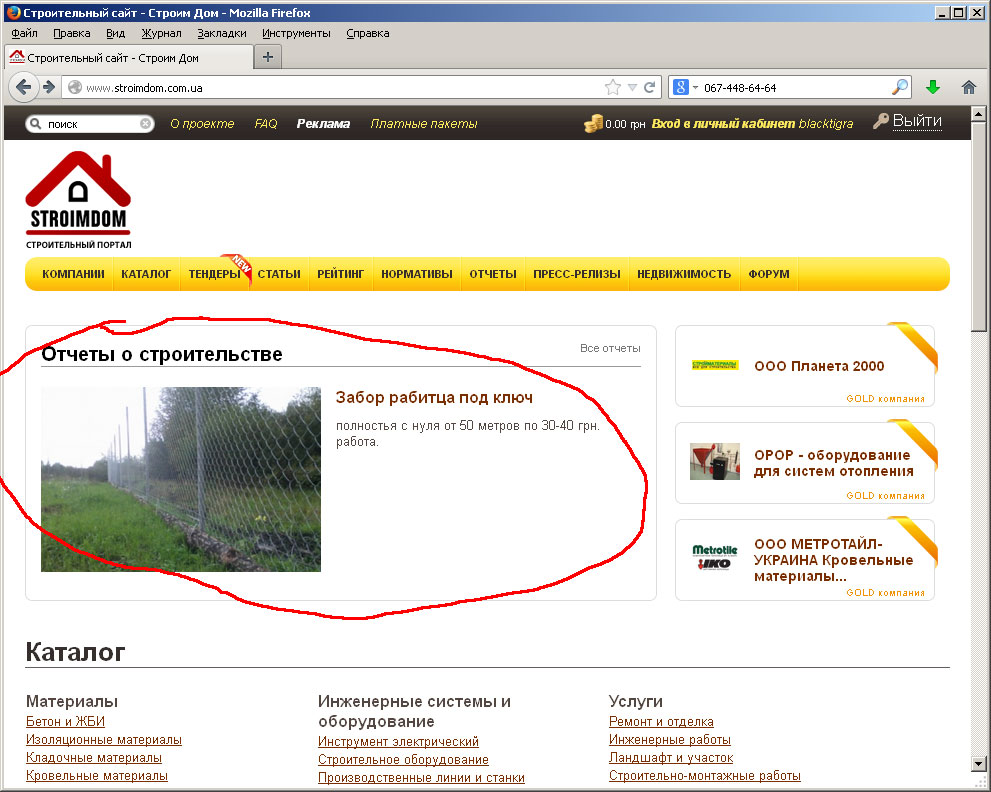Viewport: 991px width, 792px height.
Task: Click the chain-link fence photo thumbnail
Action: point(181,479)
